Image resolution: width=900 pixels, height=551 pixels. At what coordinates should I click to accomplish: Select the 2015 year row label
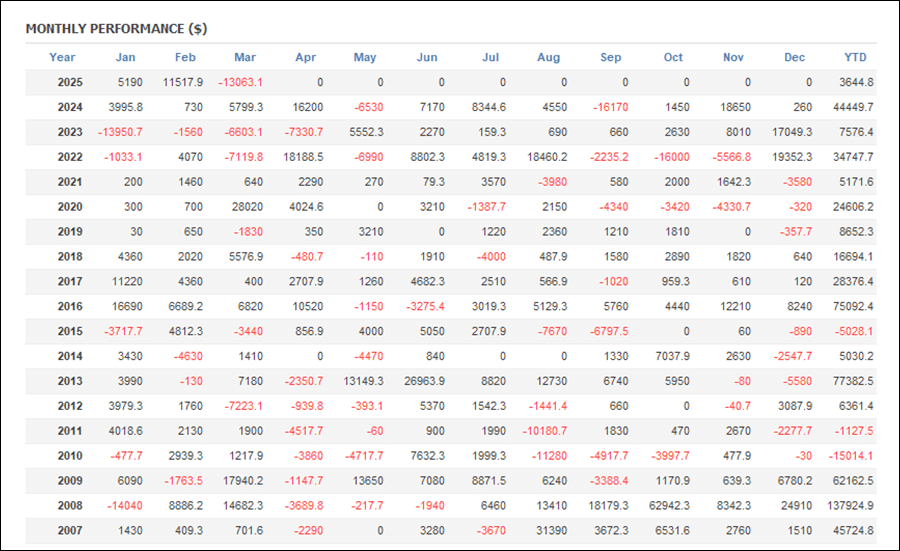coord(70,331)
